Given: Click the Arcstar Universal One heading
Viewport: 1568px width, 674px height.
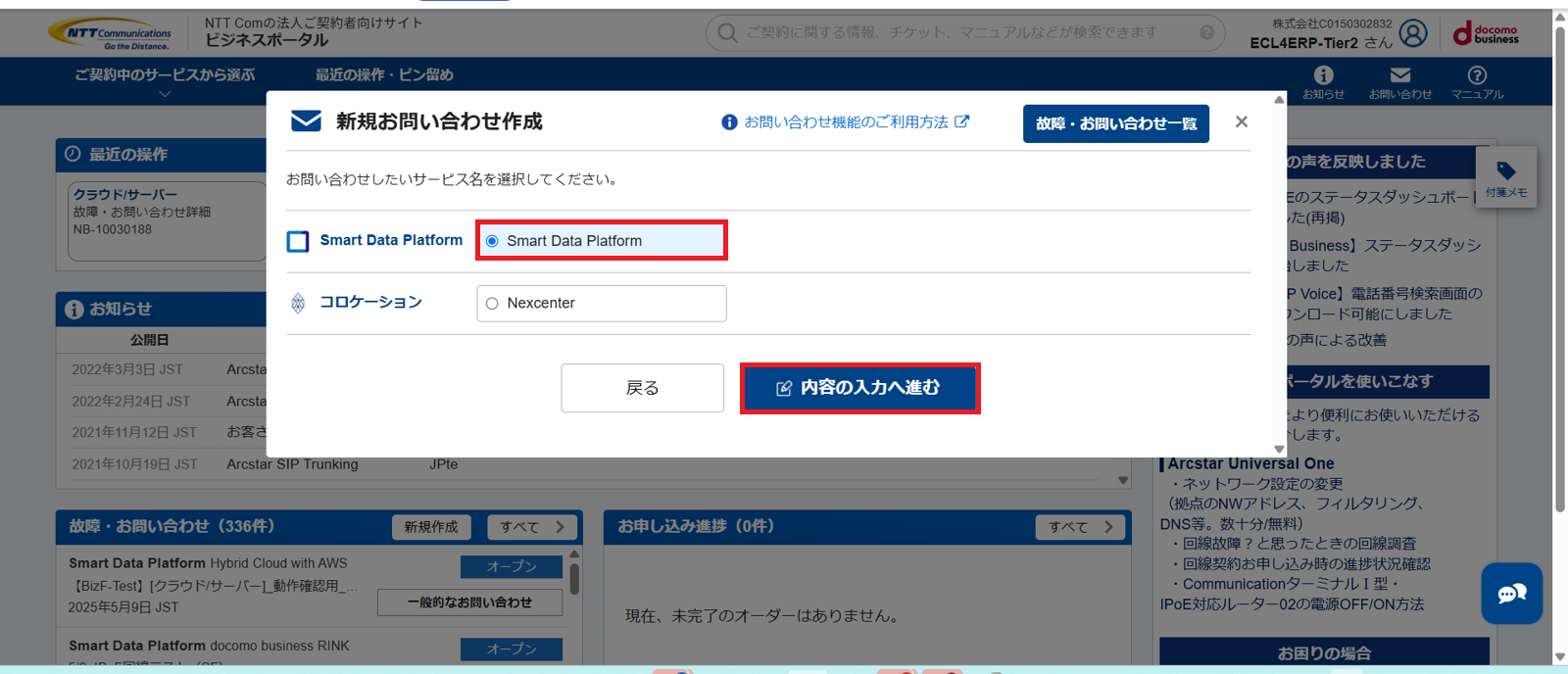Looking at the screenshot, I should [1250, 463].
